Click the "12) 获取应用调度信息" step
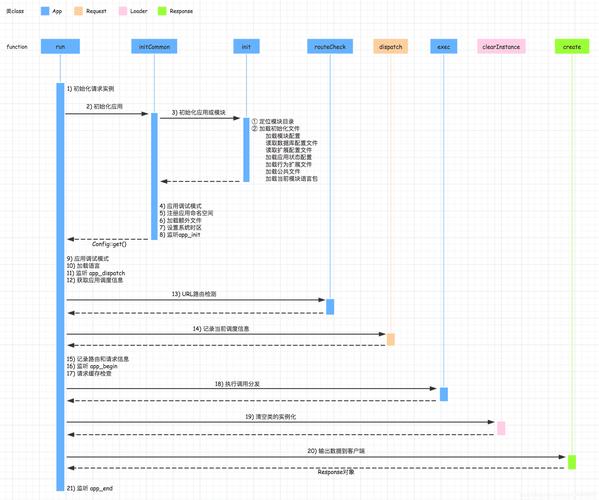 95,280
